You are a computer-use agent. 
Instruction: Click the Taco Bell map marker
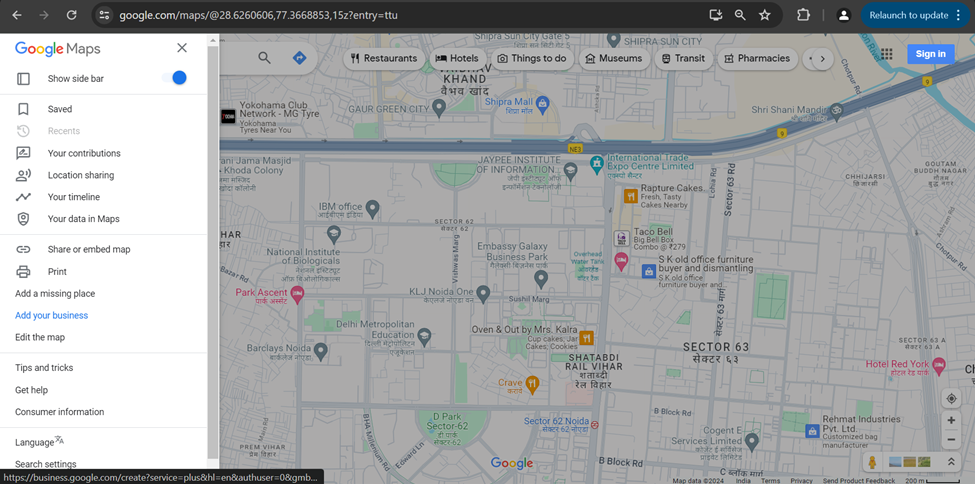622,238
